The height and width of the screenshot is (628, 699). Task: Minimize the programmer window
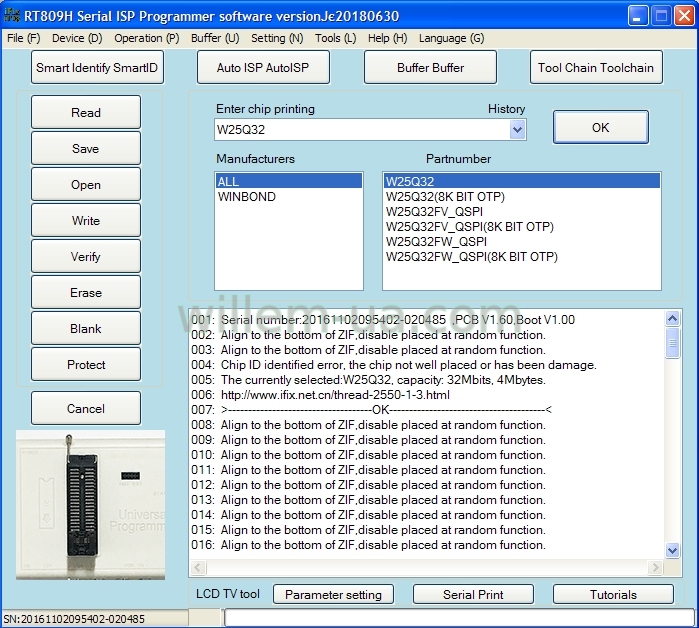click(638, 16)
